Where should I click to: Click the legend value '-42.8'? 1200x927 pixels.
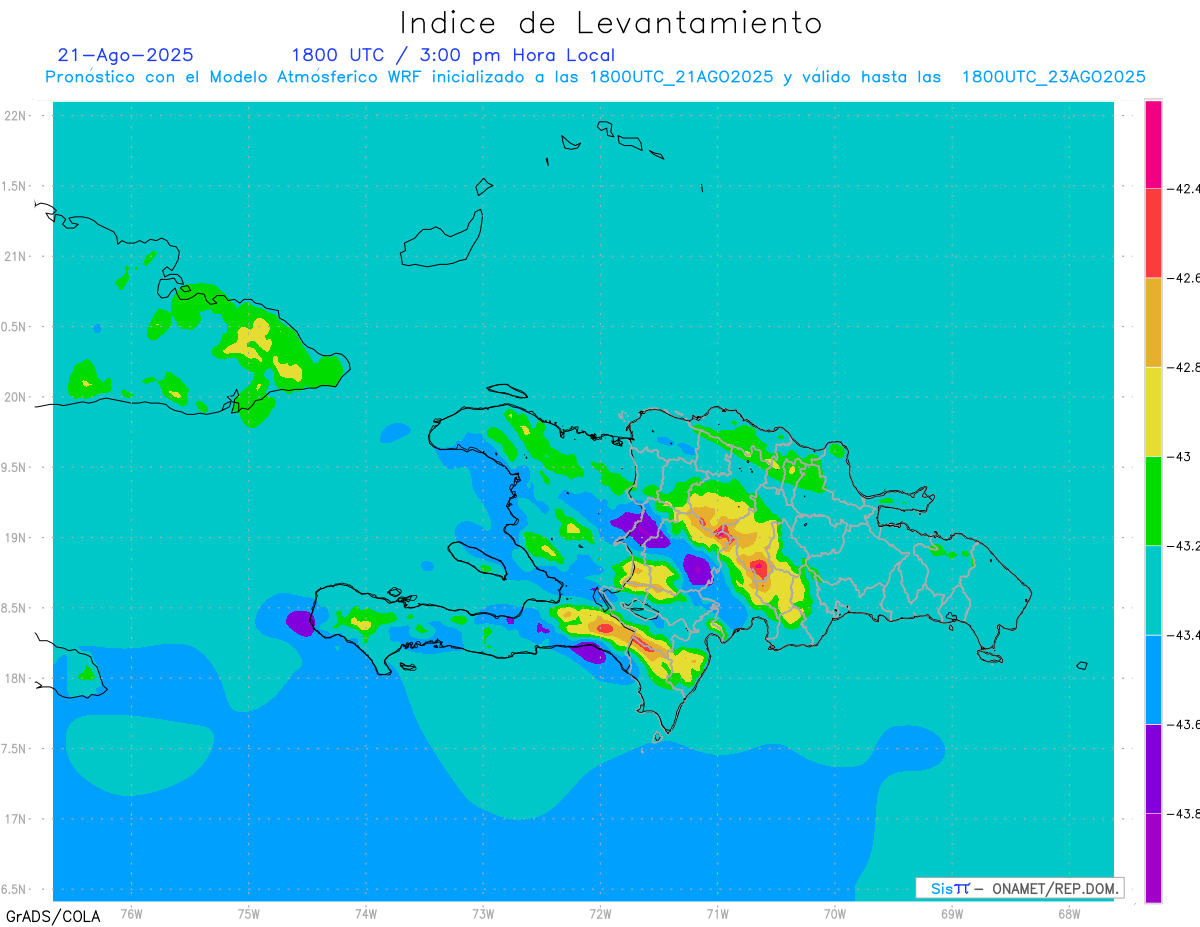coord(1185,367)
